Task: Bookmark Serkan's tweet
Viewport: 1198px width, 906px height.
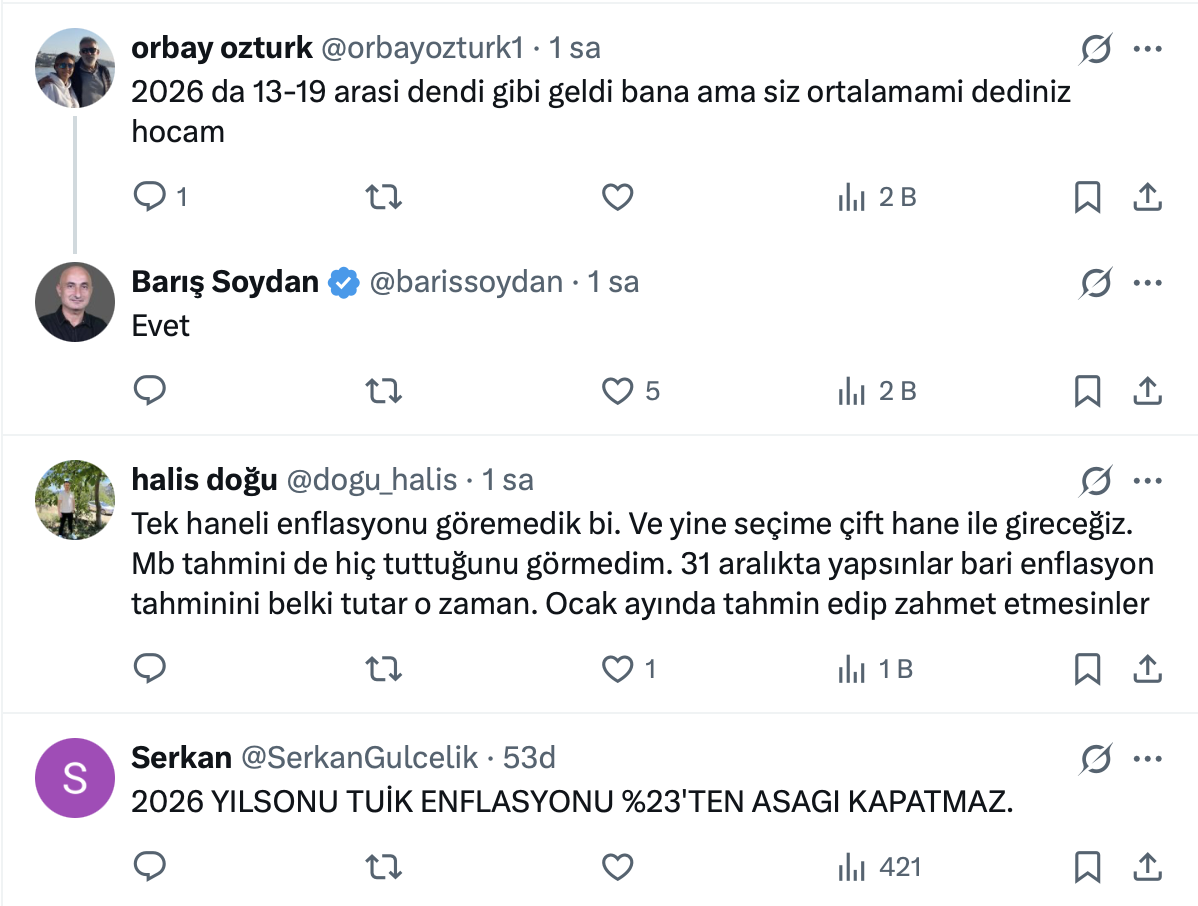Action: click(1087, 867)
